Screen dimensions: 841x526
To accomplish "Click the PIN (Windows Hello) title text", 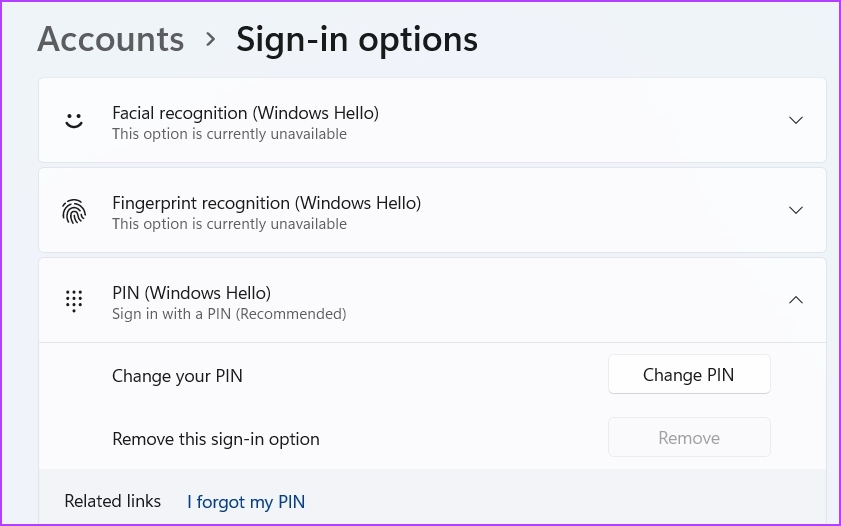I will tap(191, 293).
